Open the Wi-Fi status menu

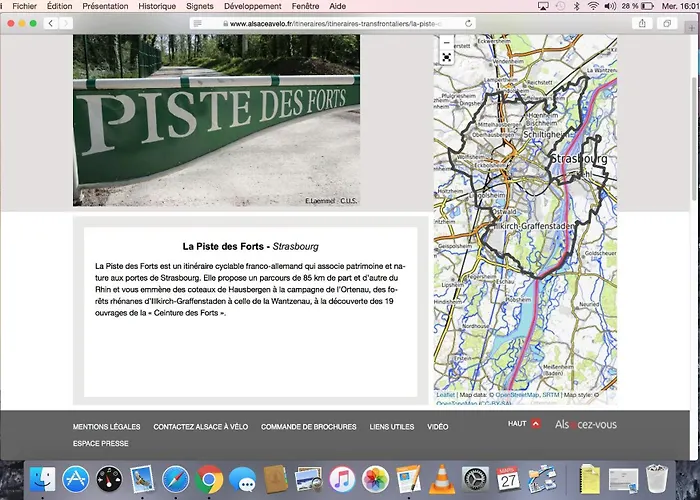click(x=593, y=6)
